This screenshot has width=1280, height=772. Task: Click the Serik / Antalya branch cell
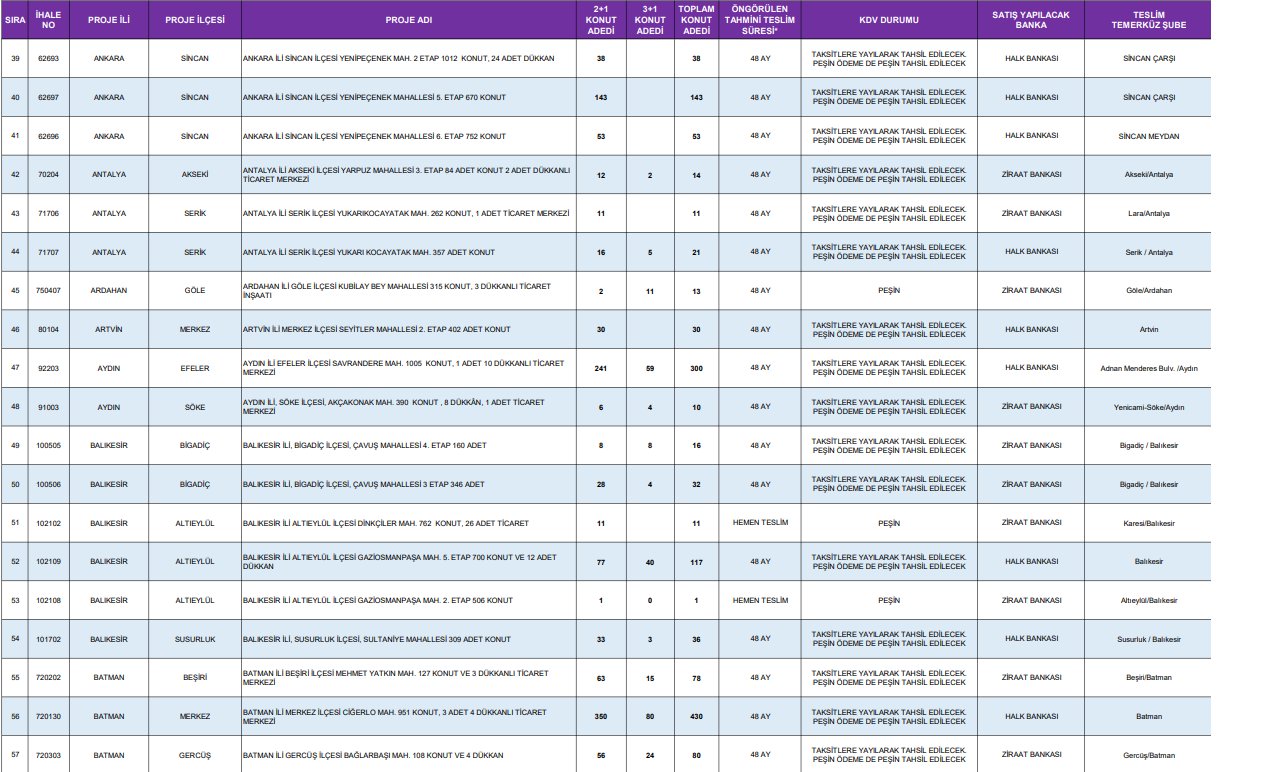(1149, 252)
